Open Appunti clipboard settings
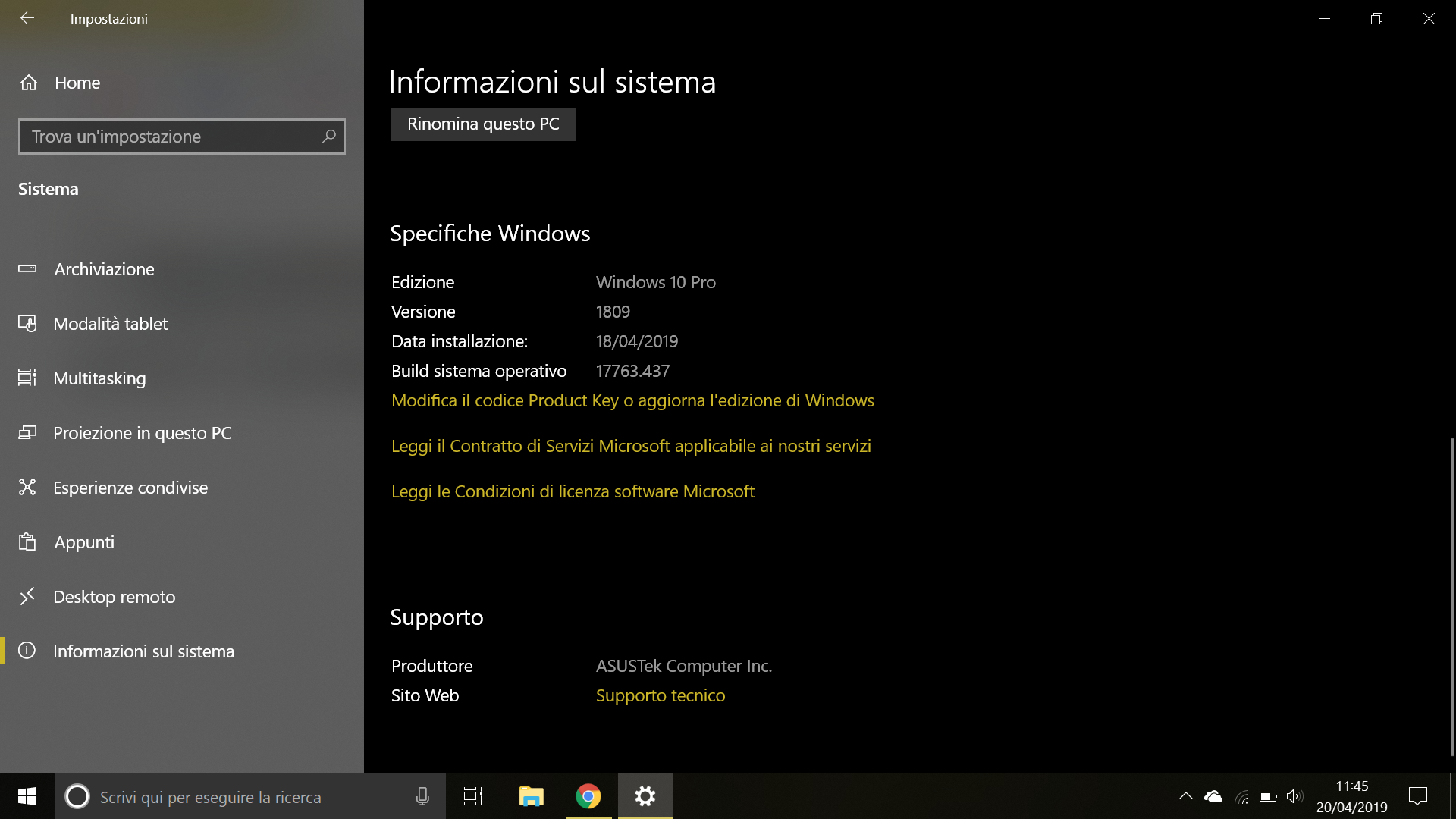The width and height of the screenshot is (1456, 819). [182, 542]
